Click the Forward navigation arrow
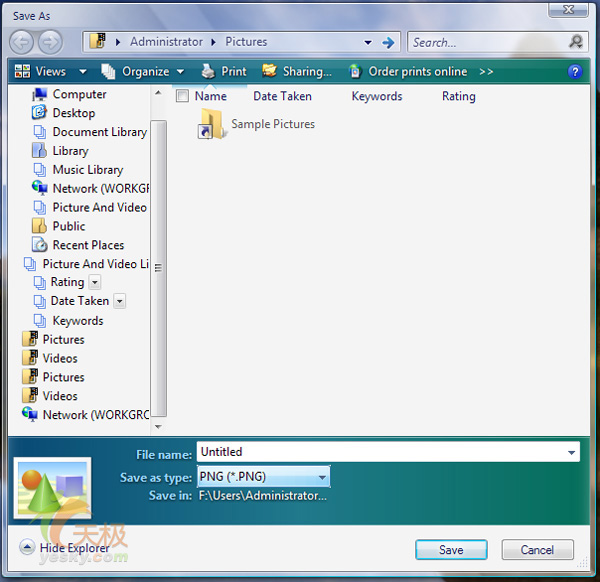Image resolution: width=600 pixels, height=582 pixels. pos(50,42)
